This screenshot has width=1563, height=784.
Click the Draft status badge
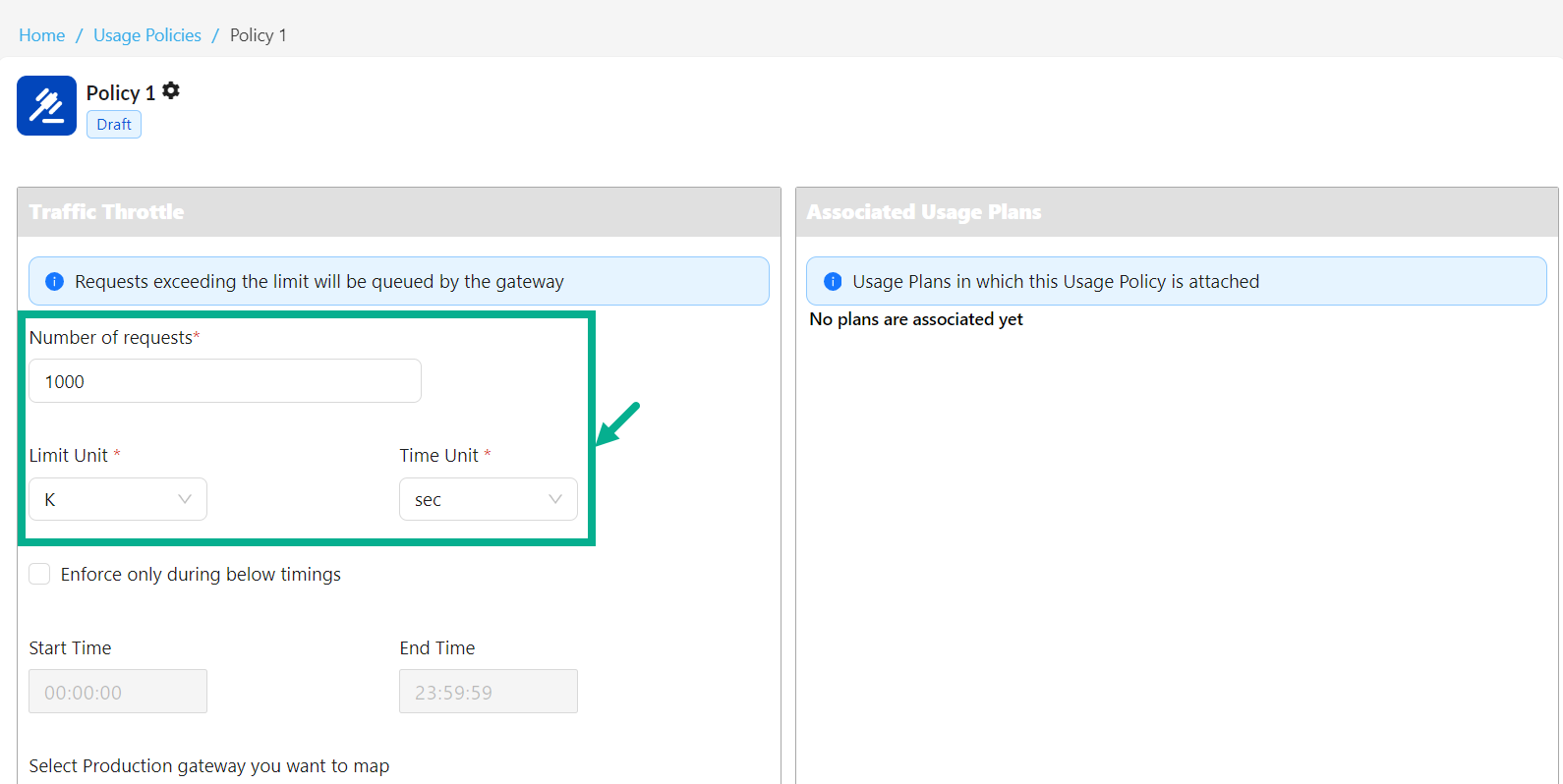(114, 125)
